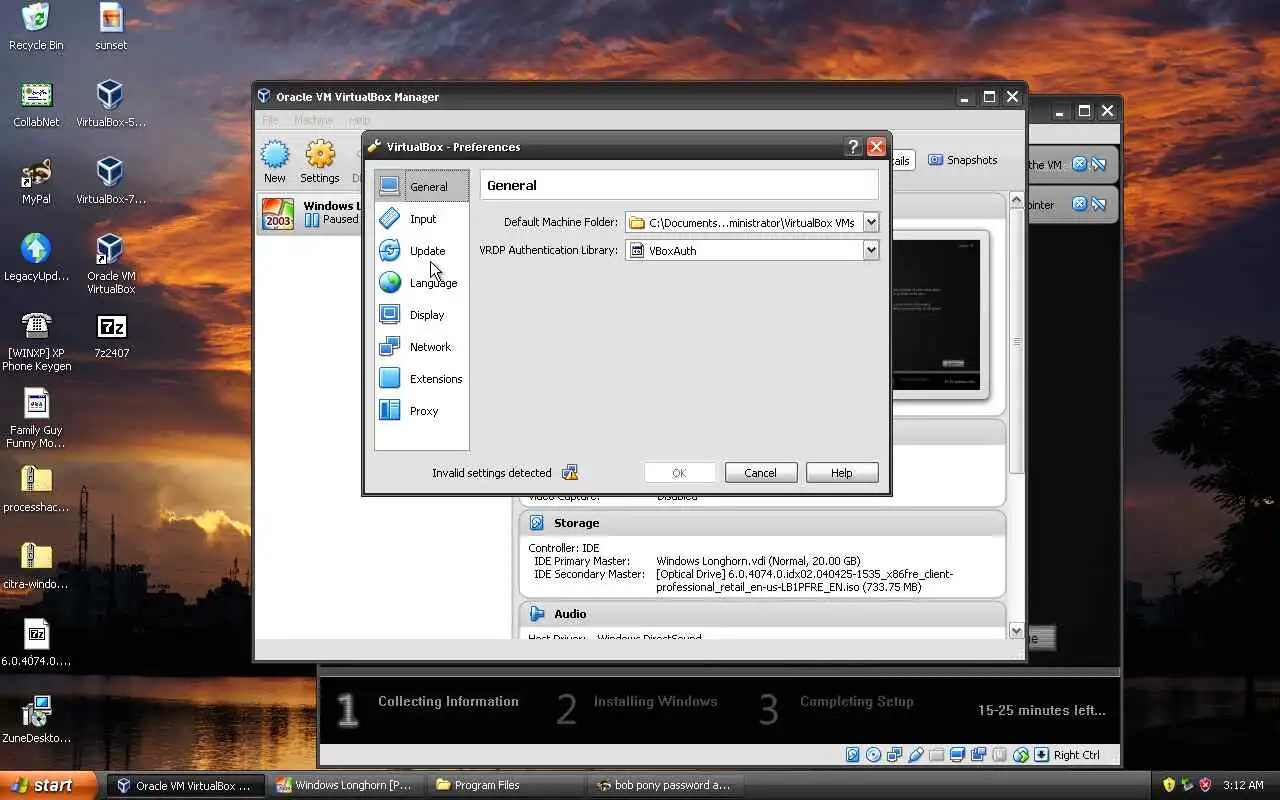Close the 'the VM' notification in VM window

coord(1079,164)
